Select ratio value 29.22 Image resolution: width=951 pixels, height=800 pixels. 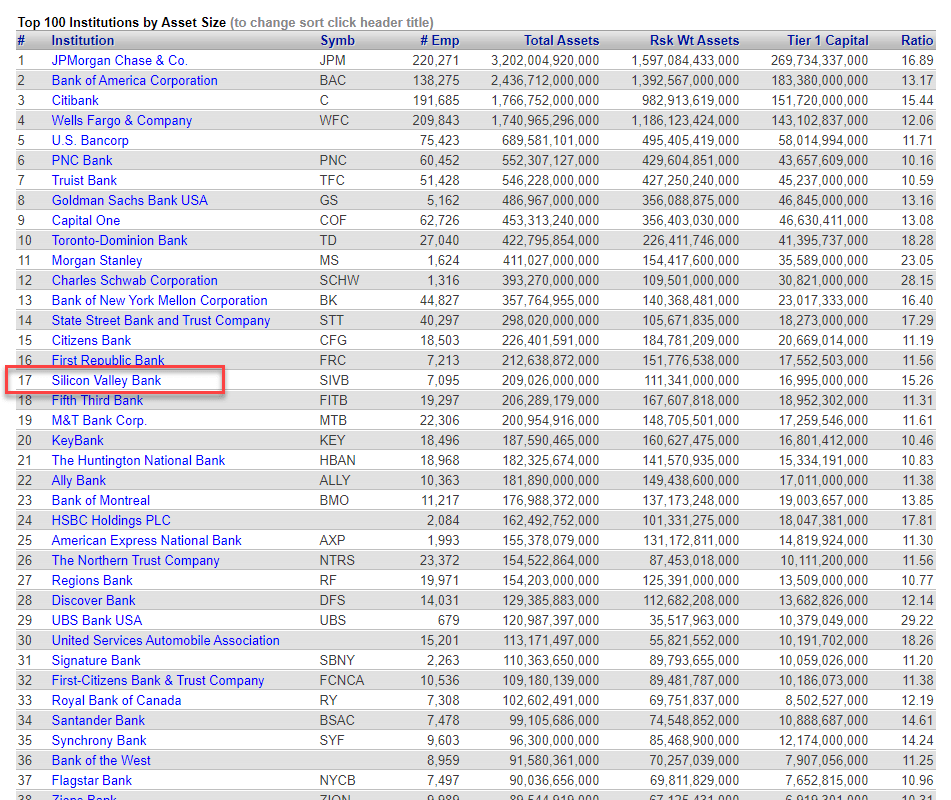(x=917, y=621)
